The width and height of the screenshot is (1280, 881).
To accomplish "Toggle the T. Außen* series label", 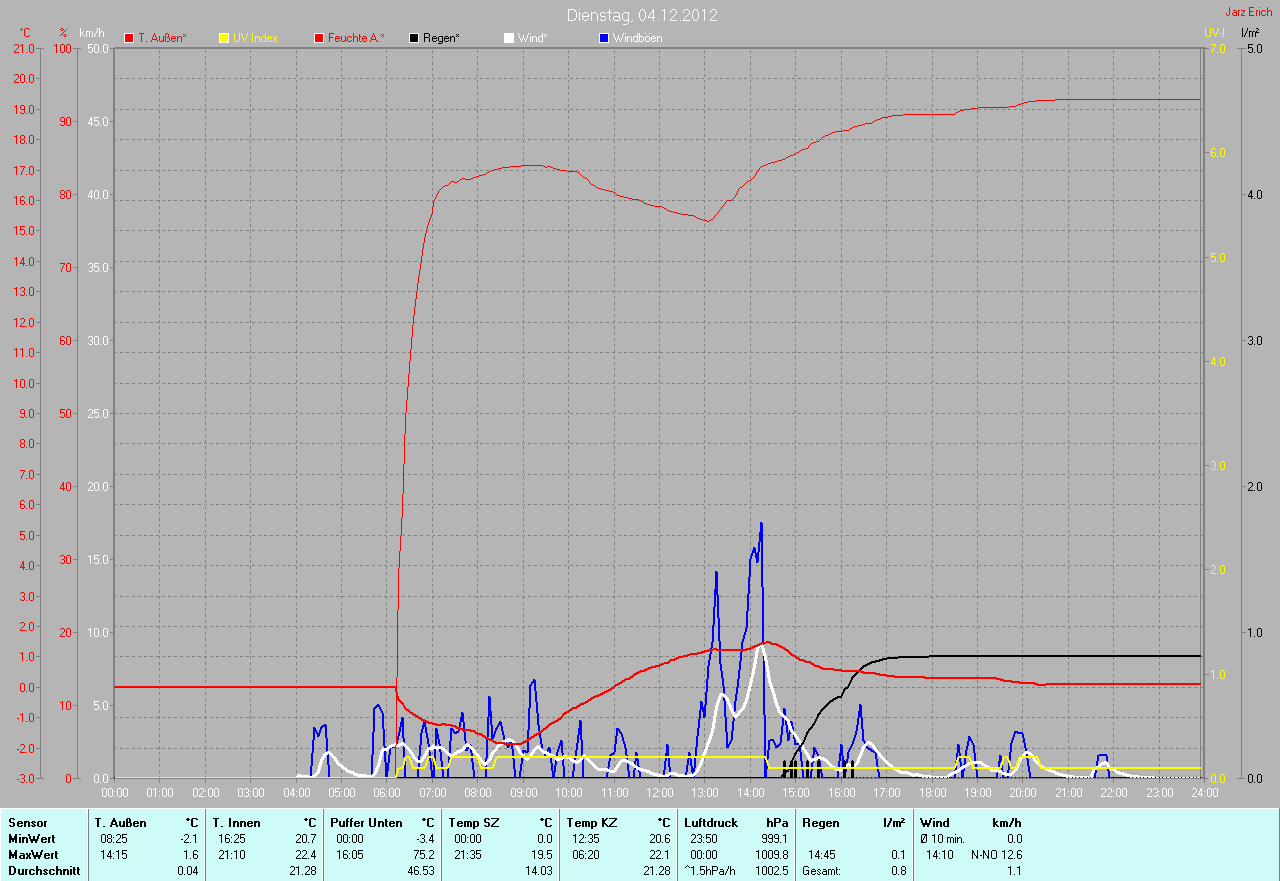I will coord(162,38).
